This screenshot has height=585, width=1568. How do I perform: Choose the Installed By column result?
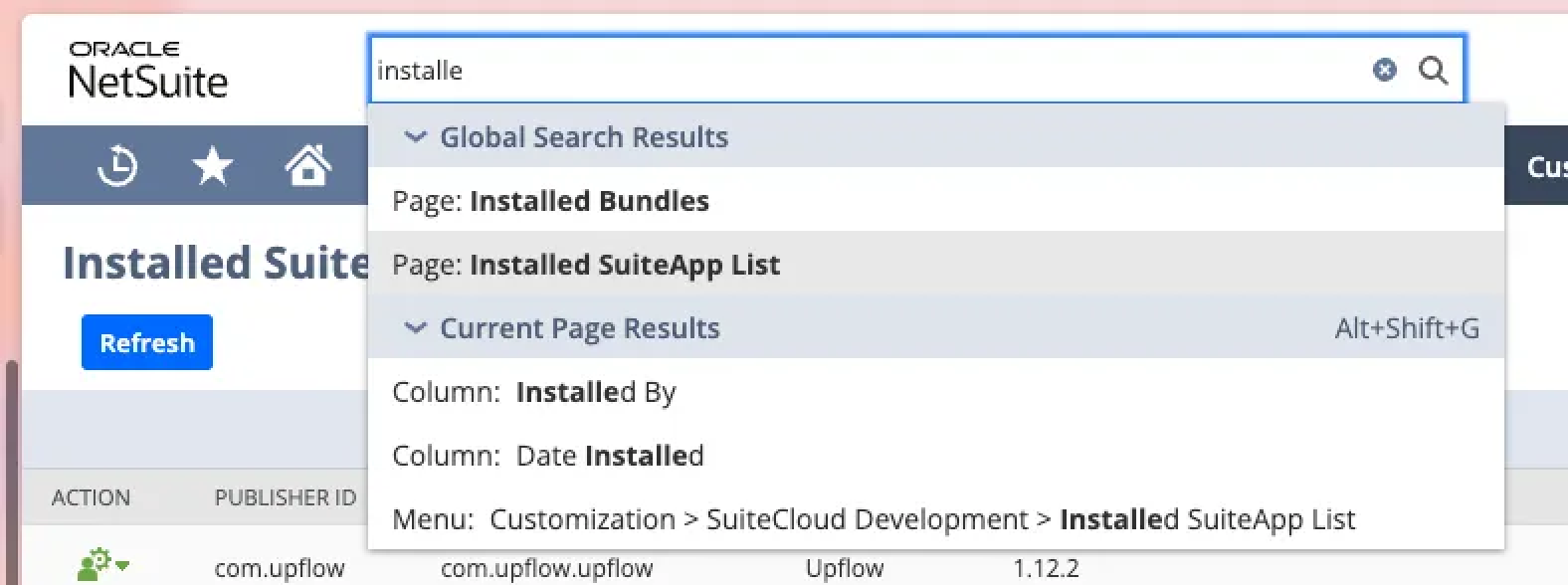point(595,392)
